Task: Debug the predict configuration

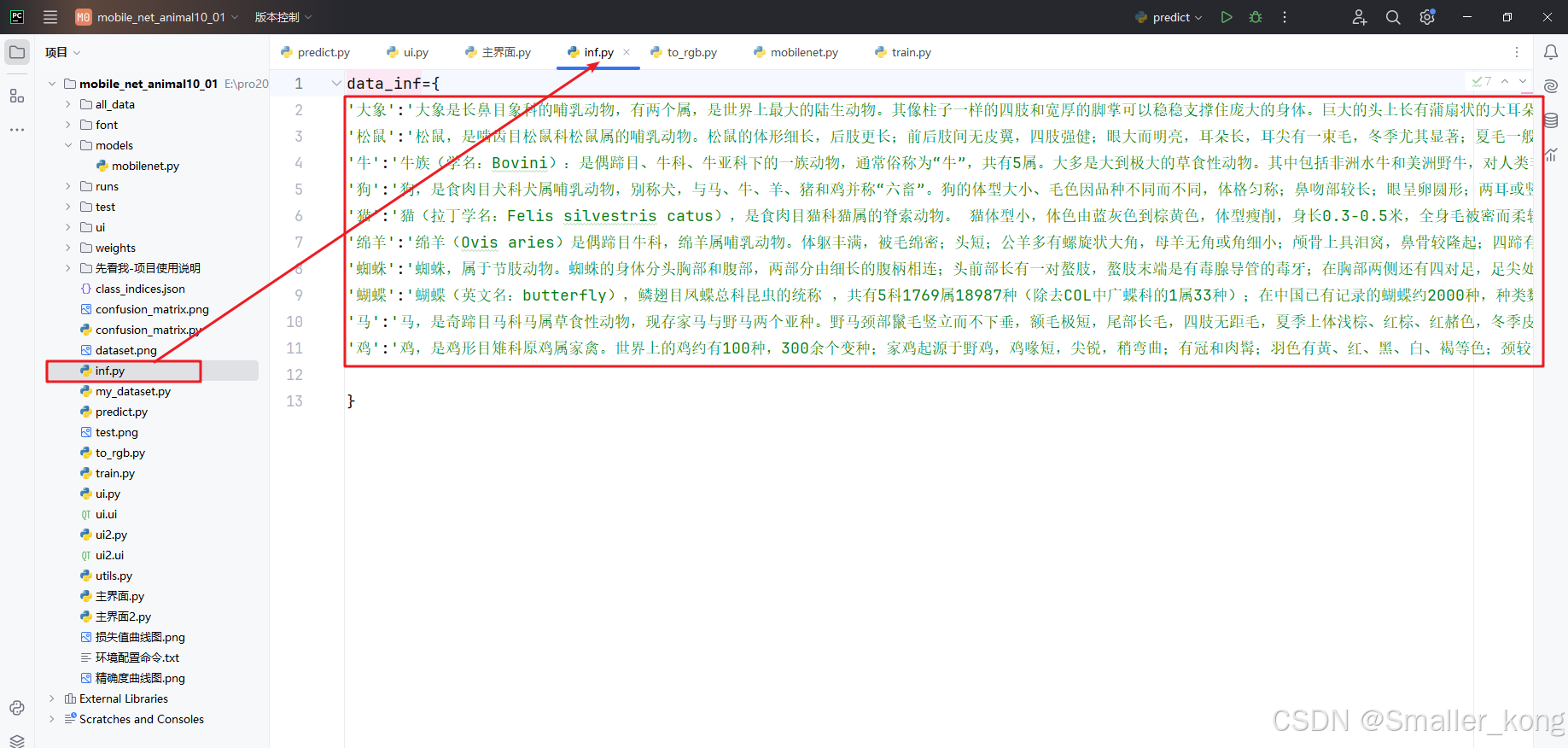Action: pyautogui.click(x=1256, y=17)
